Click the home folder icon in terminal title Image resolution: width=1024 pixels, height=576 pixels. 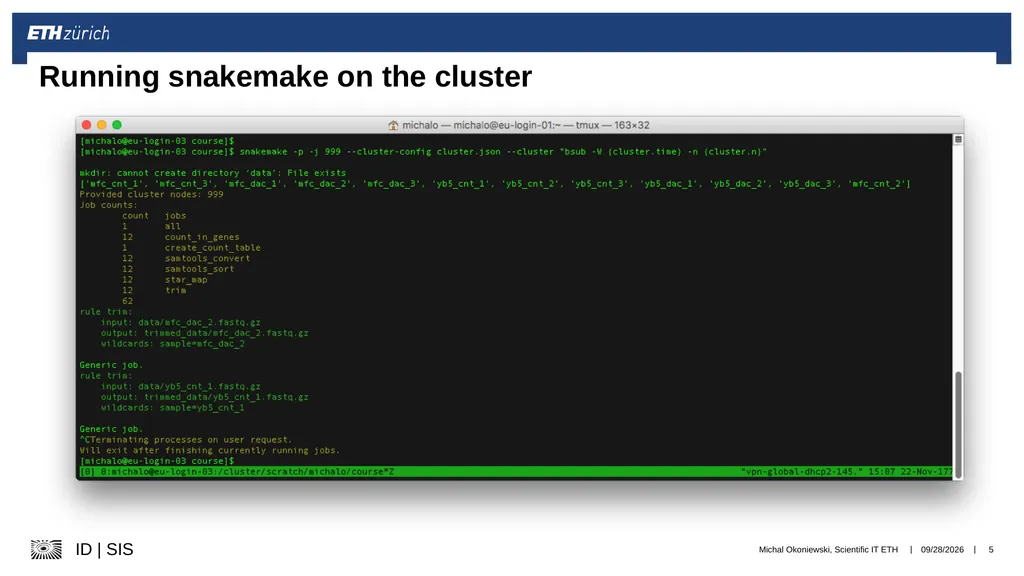pos(393,125)
